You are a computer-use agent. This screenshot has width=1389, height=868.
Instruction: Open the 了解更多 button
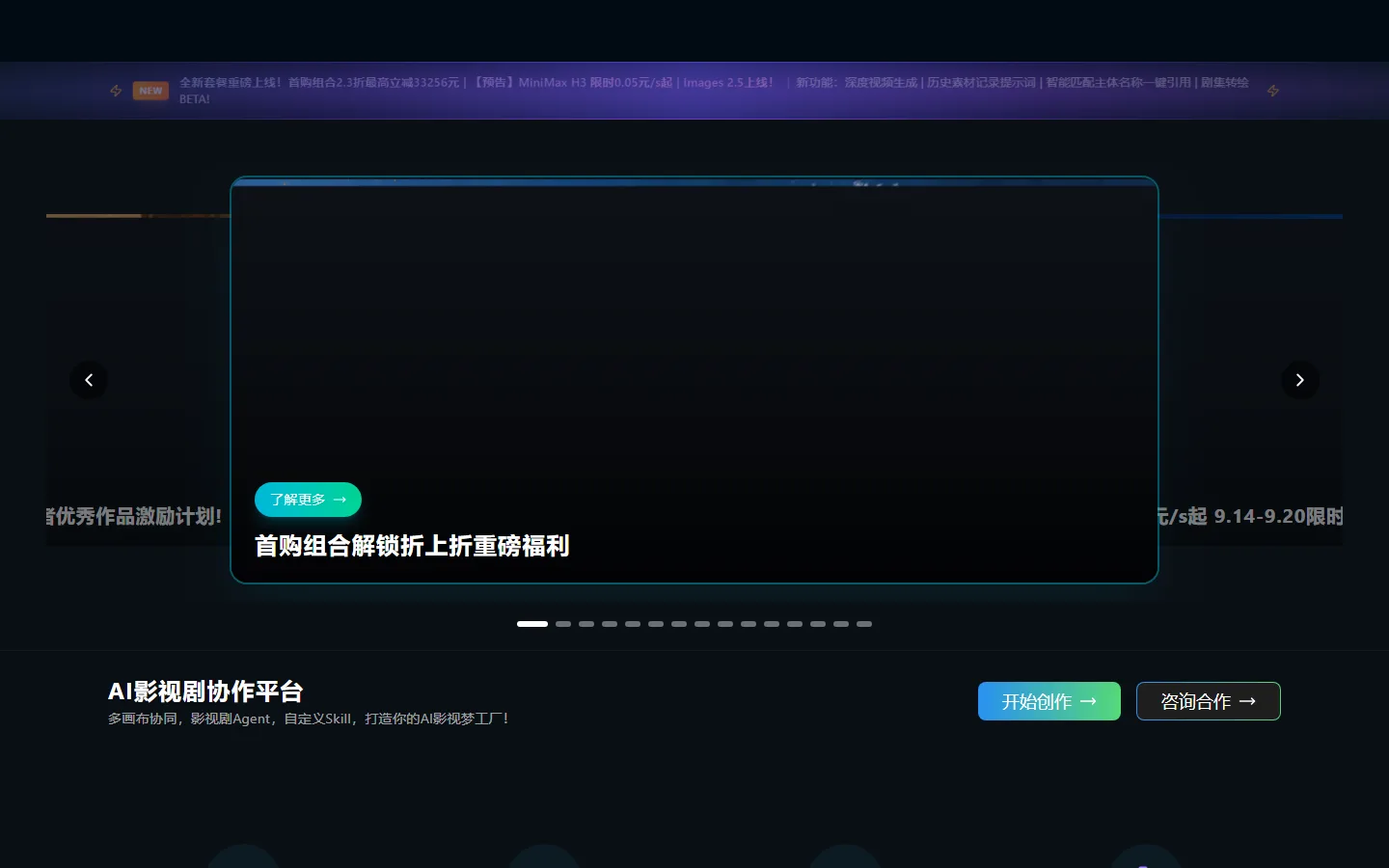308,500
